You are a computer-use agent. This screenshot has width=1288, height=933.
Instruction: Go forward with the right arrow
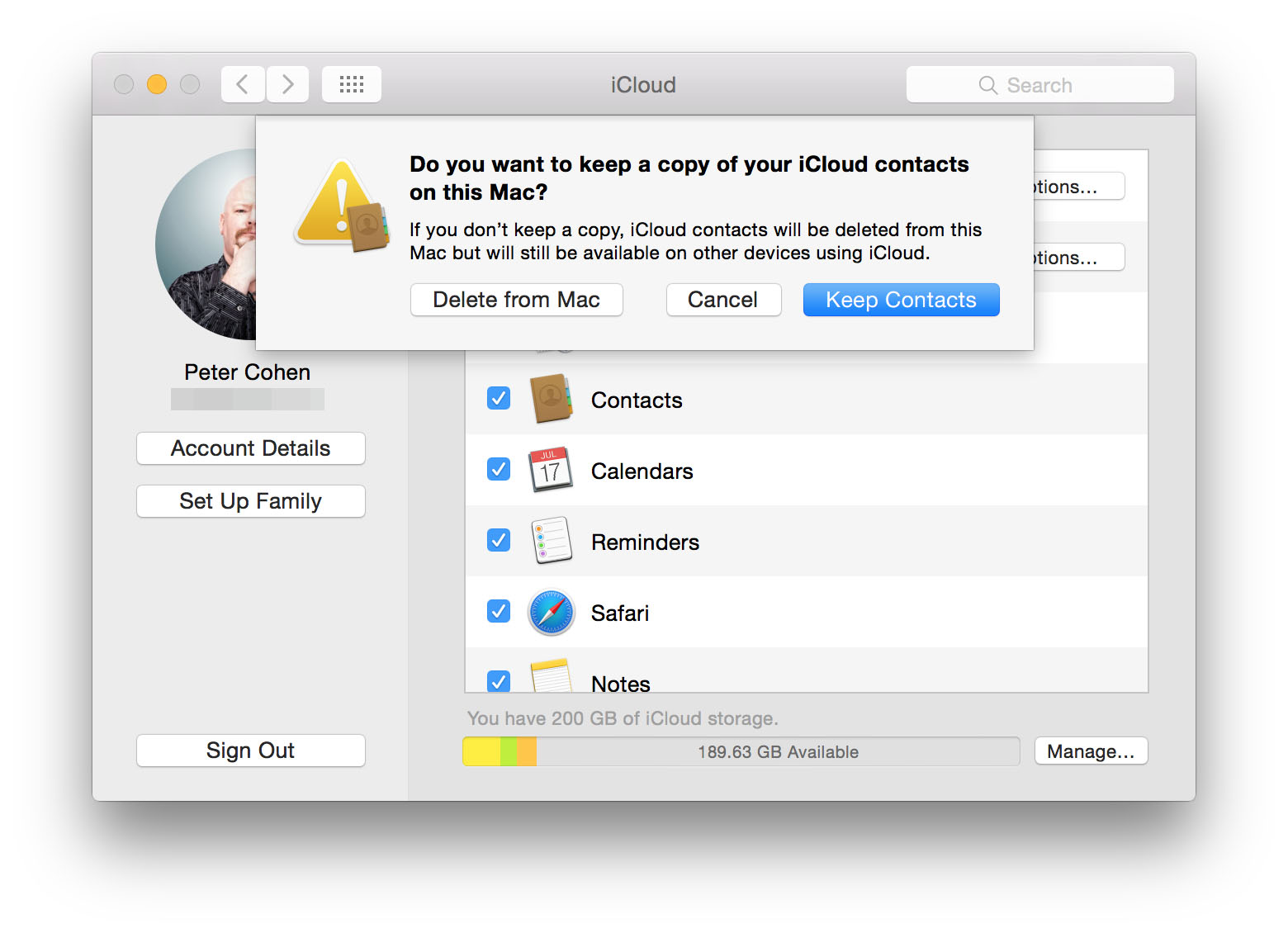tap(287, 84)
